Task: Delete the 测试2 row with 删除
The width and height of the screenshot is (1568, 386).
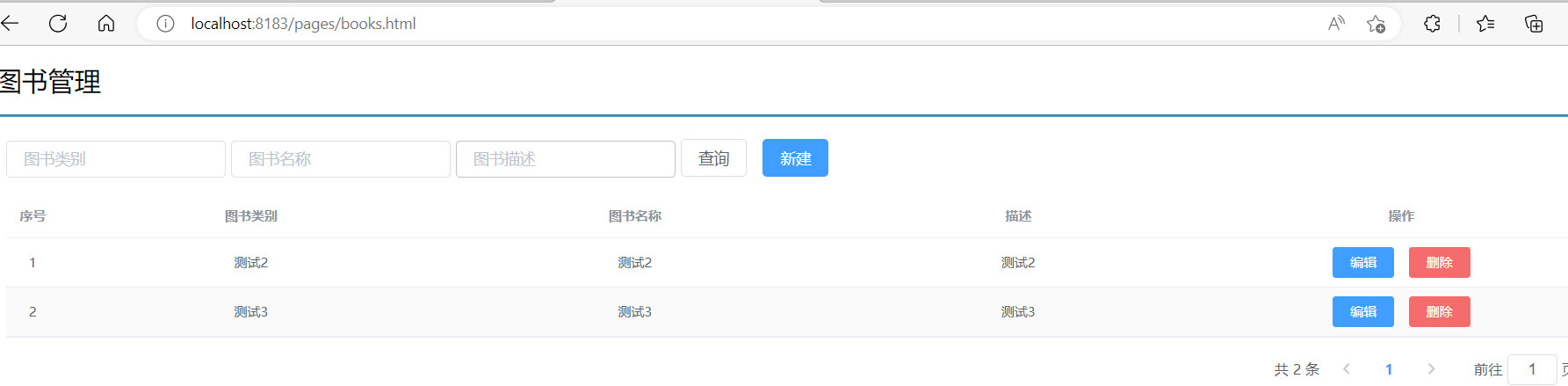Action: click(x=1440, y=262)
